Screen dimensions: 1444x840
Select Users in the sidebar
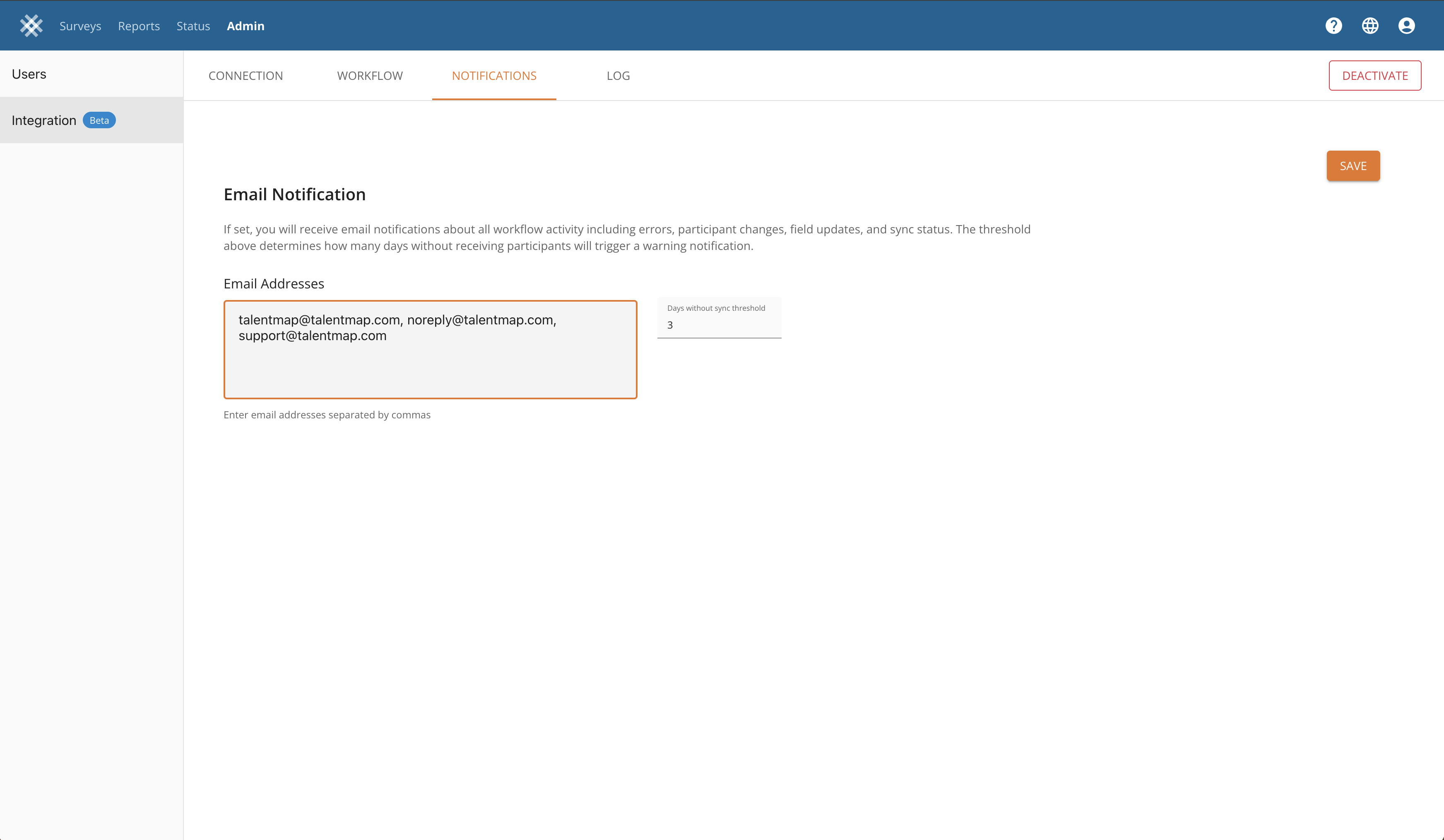[x=29, y=74]
